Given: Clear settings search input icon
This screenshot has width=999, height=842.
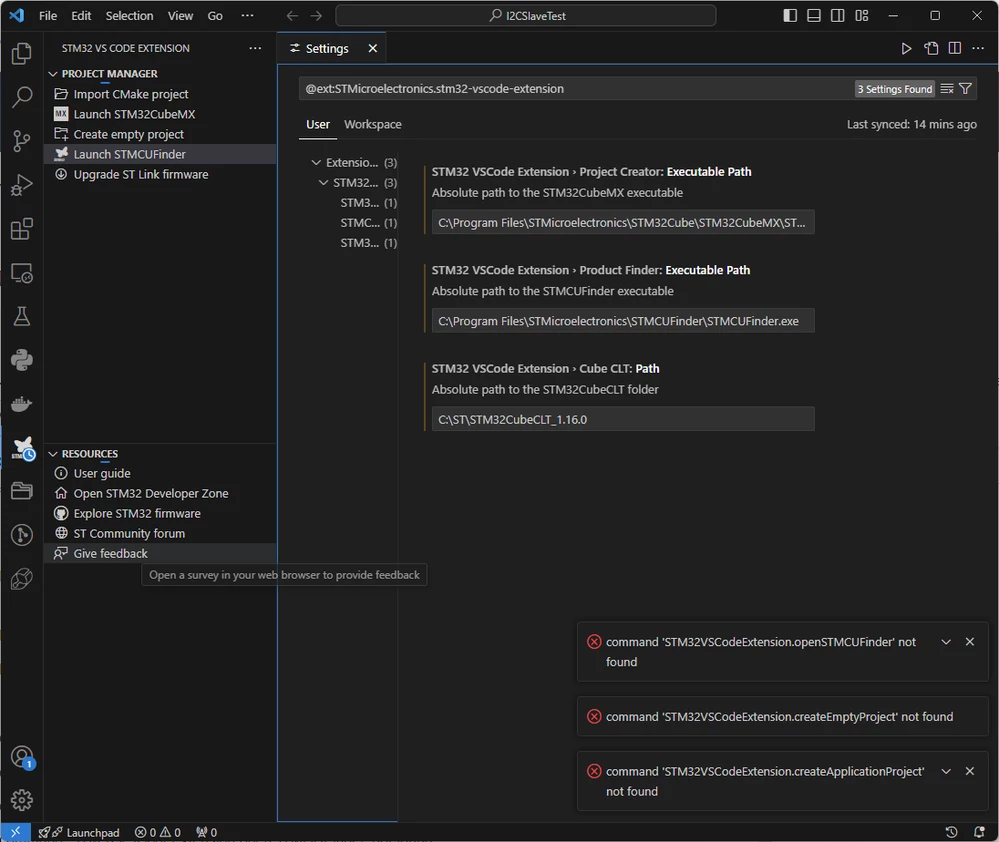Looking at the screenshot, I should (947, 89).
